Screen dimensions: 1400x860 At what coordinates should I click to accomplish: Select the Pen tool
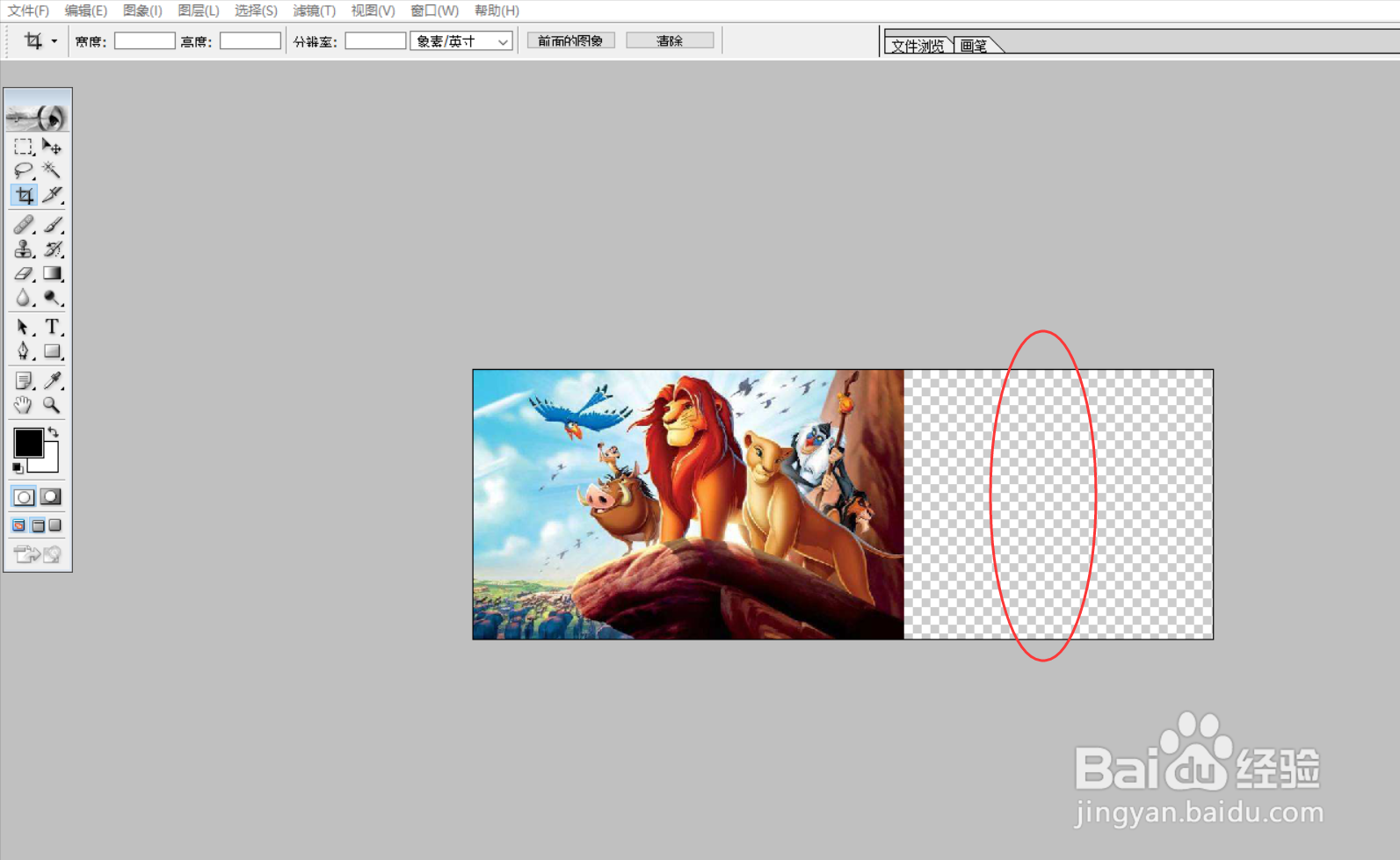pos(24,351)
